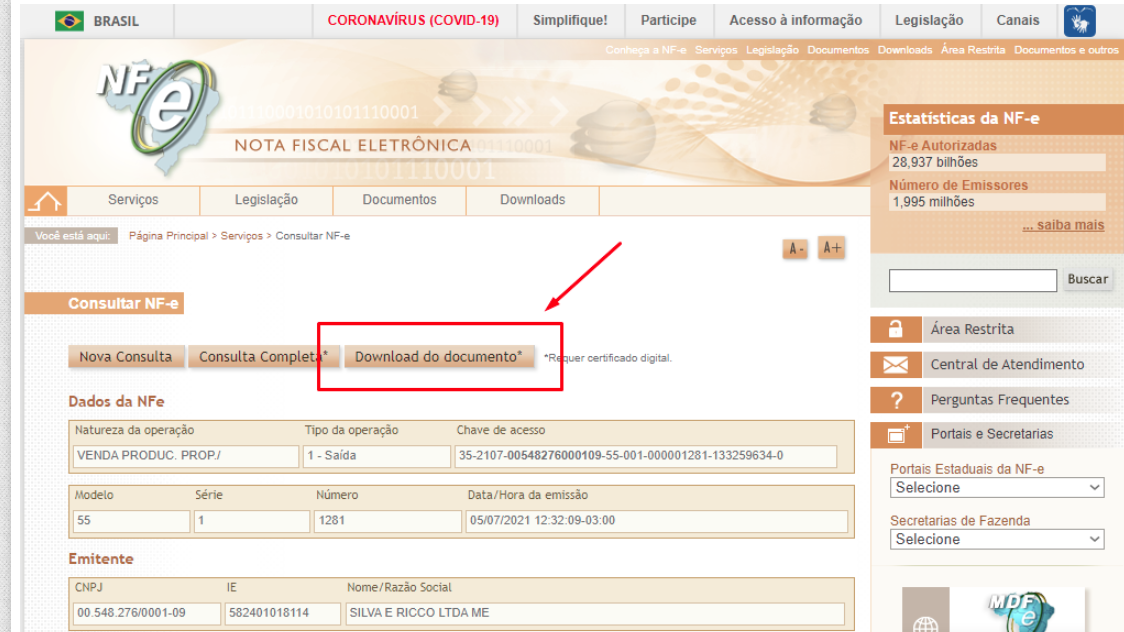1124x632 pixels.
Task: Click the Buscar search button
Action: tap(1087, 279)
